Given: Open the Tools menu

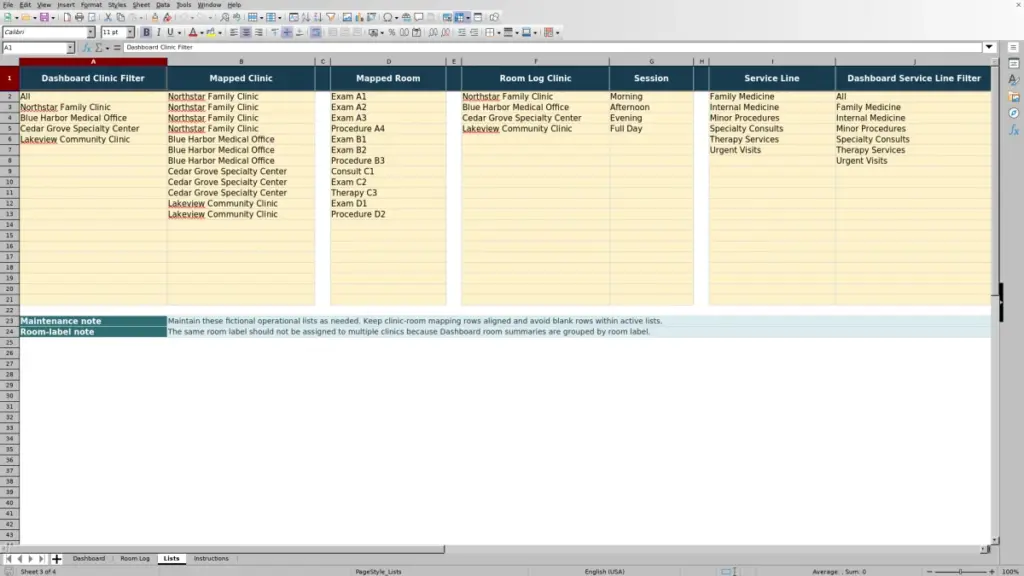Looking at the screenshot, I should coord(184,5).
